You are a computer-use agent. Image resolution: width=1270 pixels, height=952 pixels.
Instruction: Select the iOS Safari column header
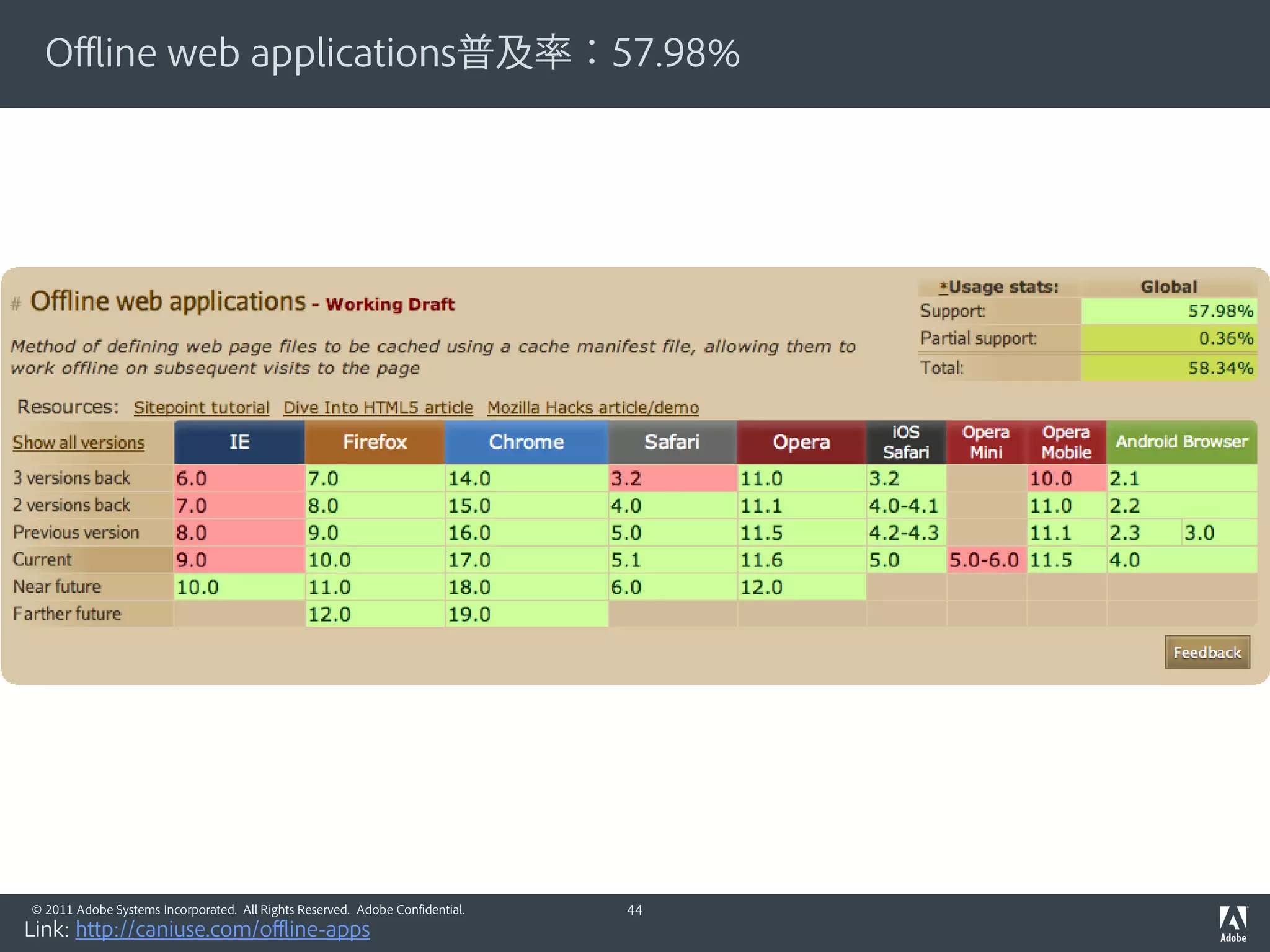[x=906, y=442]
